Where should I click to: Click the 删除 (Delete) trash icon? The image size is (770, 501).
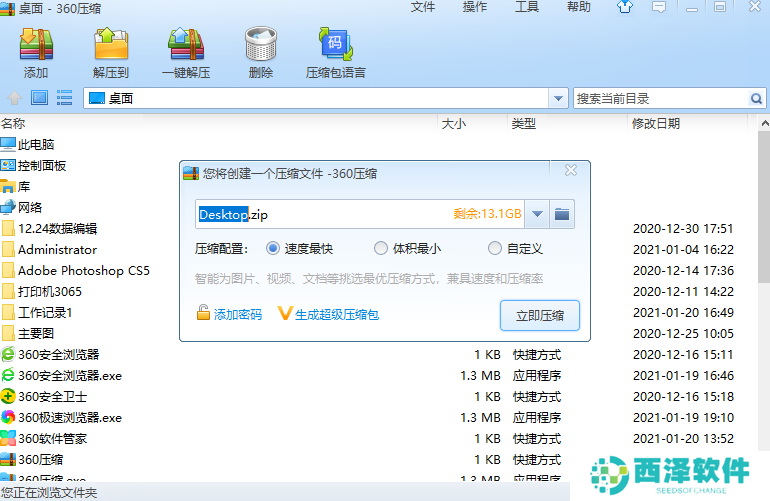click(260, 52)
